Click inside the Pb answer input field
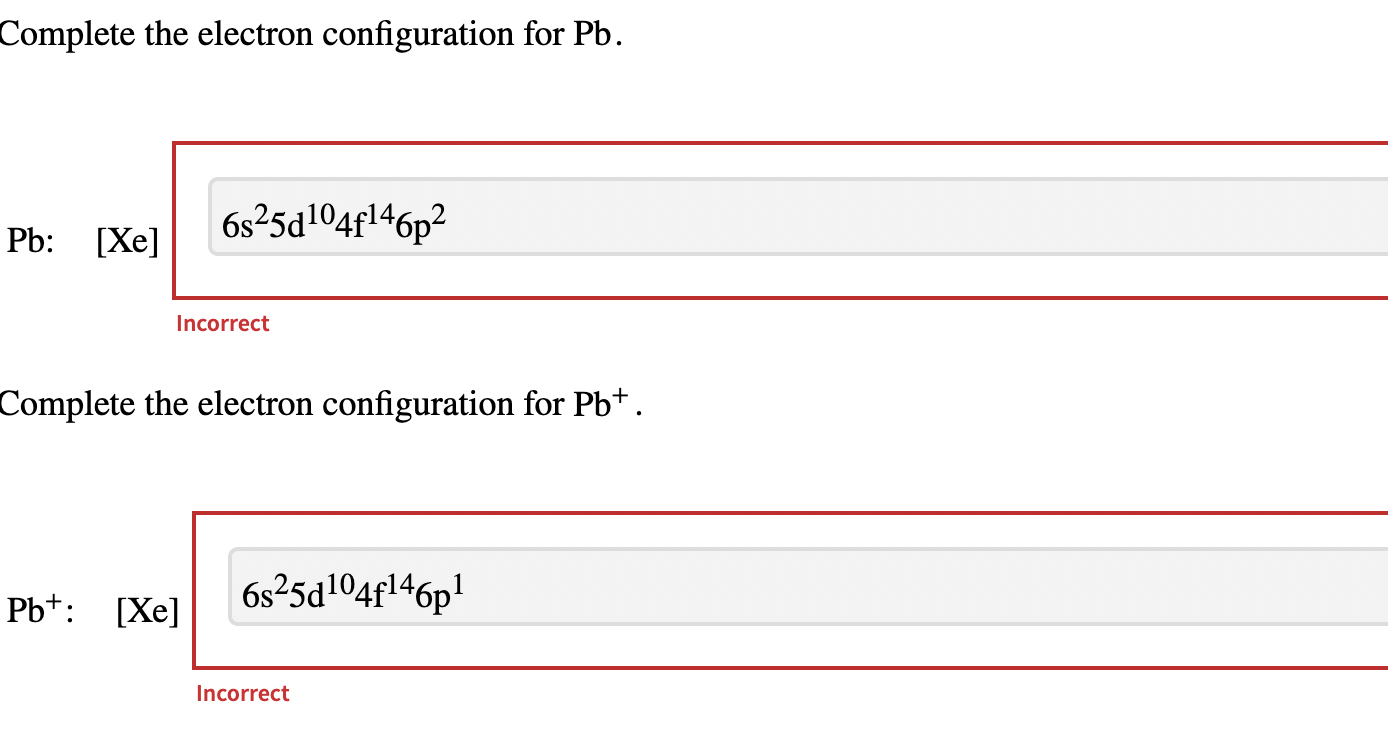Image resolution: width=1388 pixels, height=740 pixels. 700,216
